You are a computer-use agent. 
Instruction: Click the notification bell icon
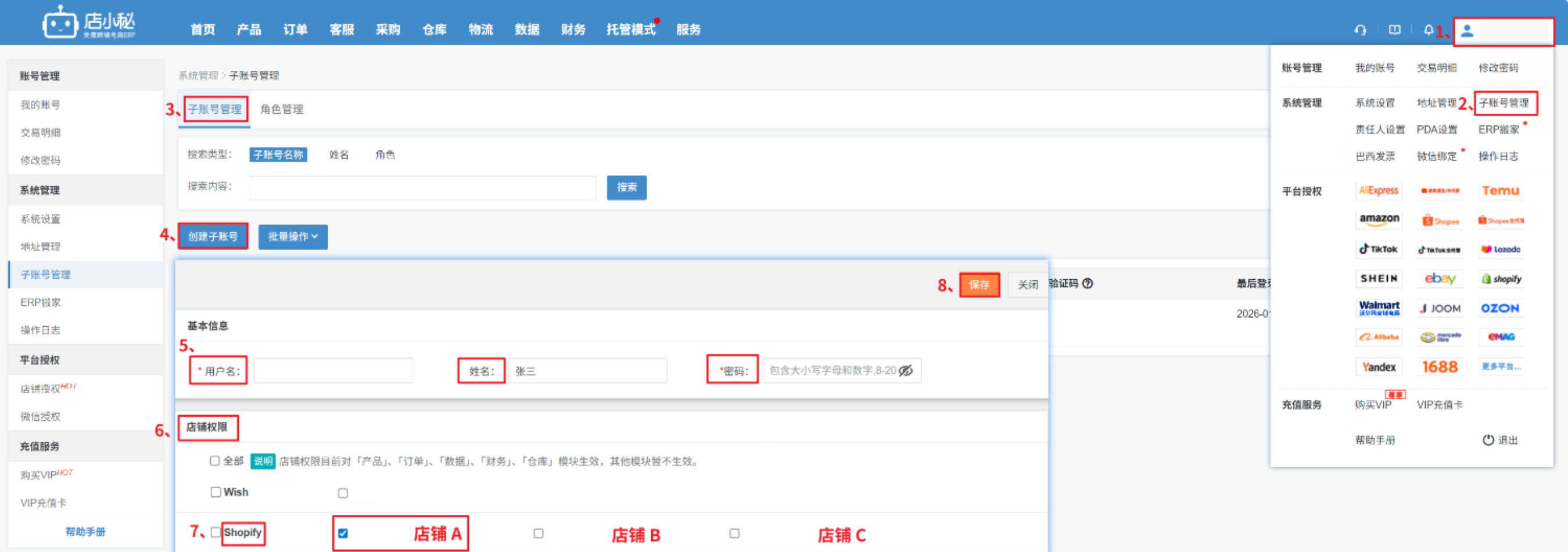pyautogui.click(x=1428, y=30)
